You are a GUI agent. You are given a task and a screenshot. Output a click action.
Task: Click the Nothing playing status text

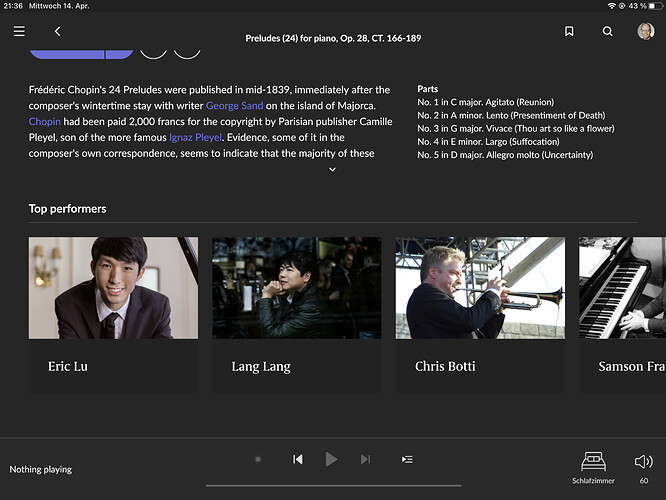click(x=41, y=469)
